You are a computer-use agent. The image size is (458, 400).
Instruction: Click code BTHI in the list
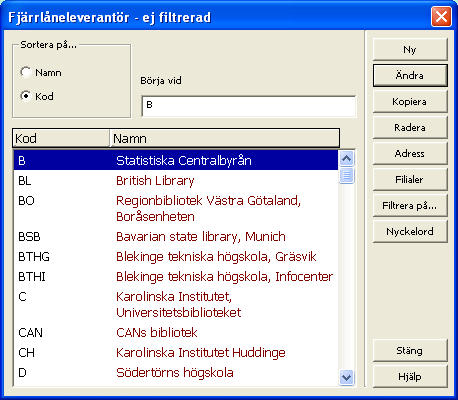click(32, 277)
